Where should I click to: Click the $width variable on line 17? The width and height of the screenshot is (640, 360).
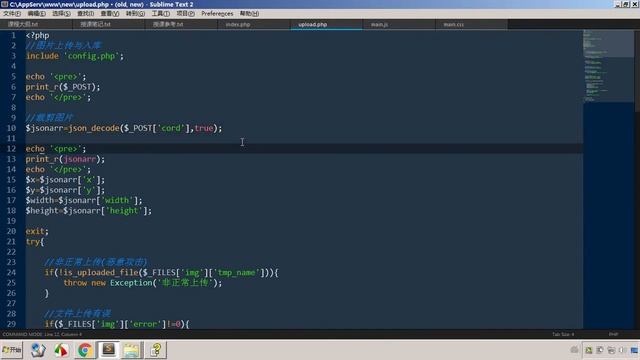click(40, 200)
